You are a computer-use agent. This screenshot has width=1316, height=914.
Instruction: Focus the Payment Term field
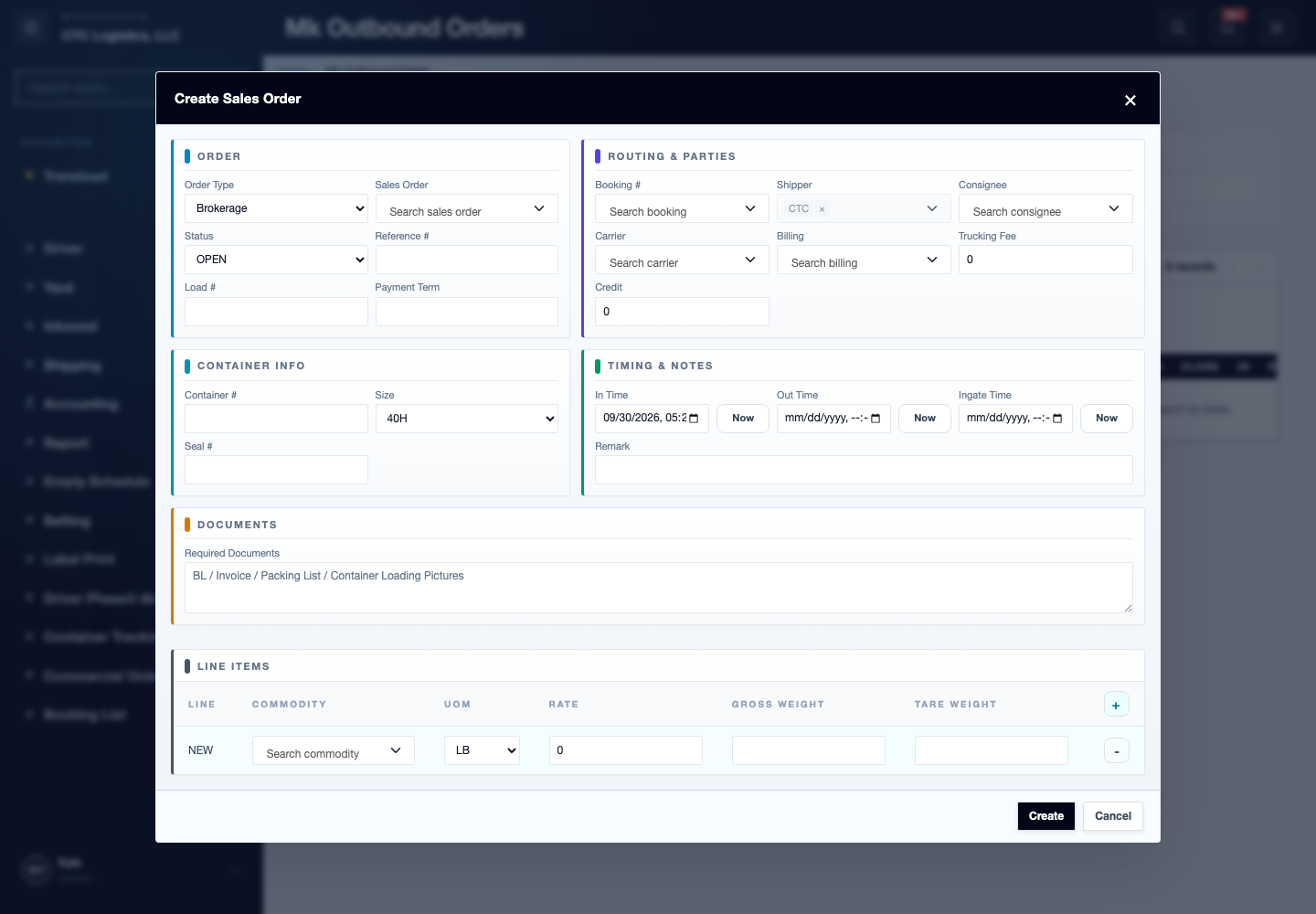click(466, 312)
